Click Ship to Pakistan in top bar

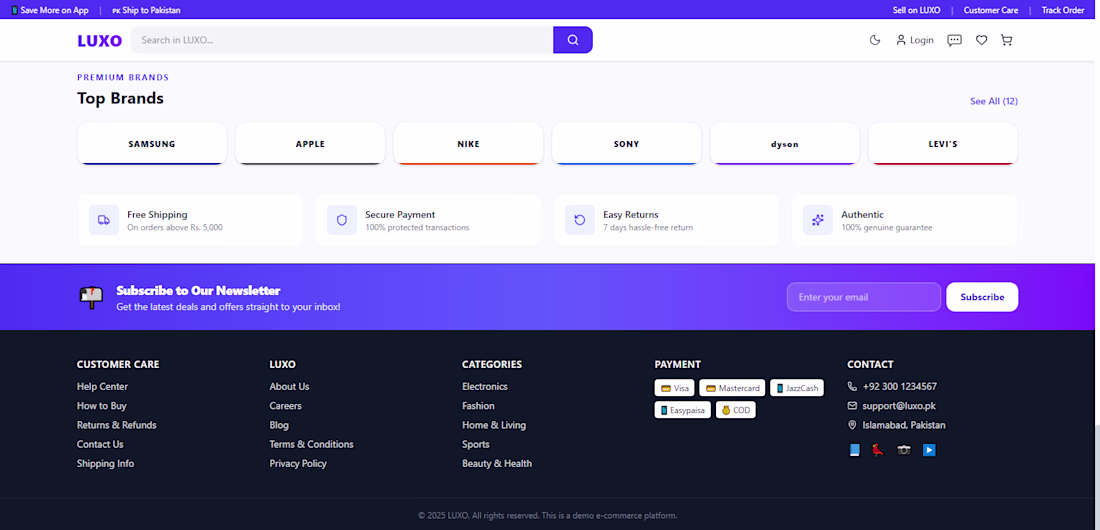pos(147,11)
